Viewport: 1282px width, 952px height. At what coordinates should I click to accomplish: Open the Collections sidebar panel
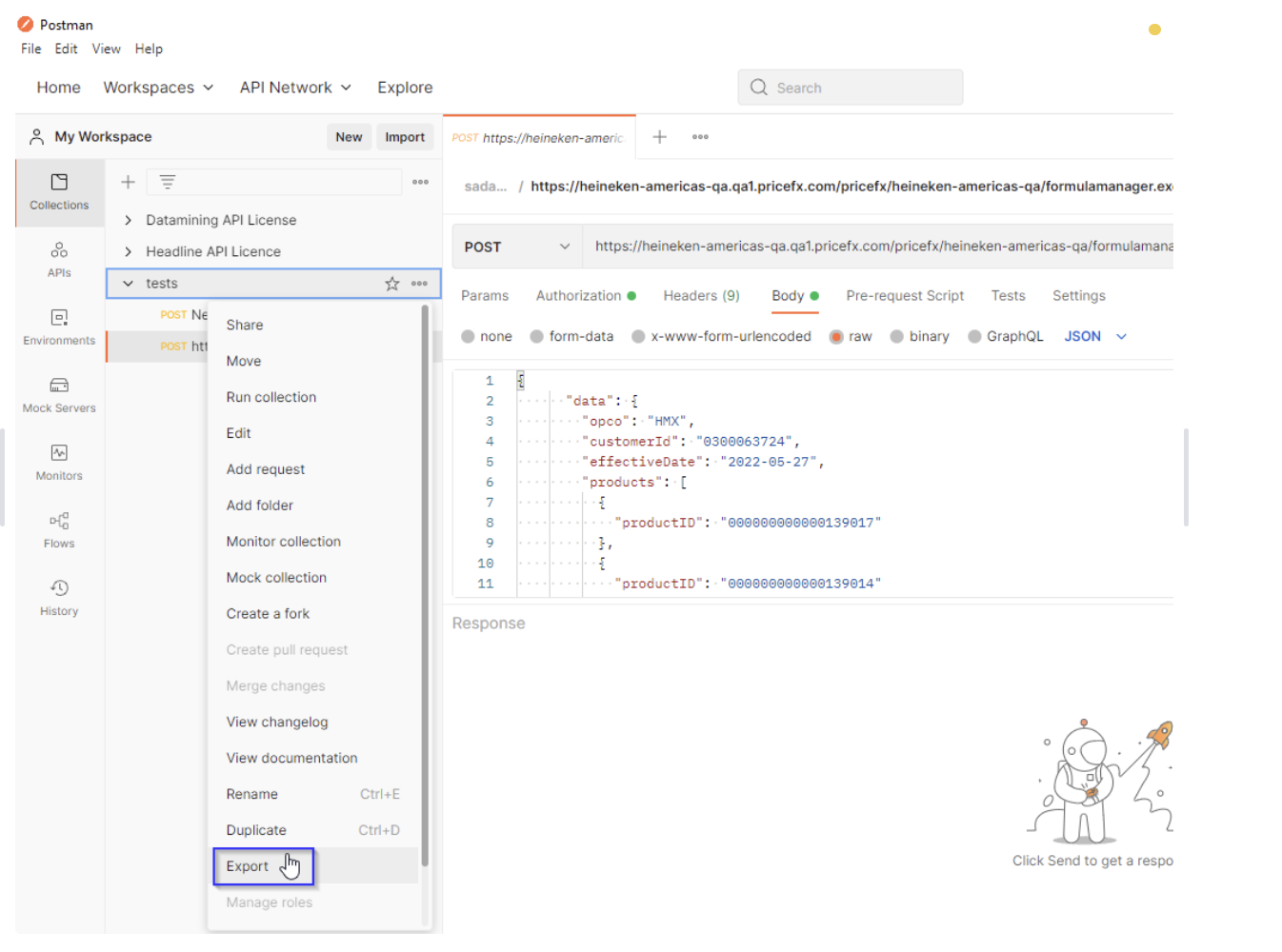point(59,192)
